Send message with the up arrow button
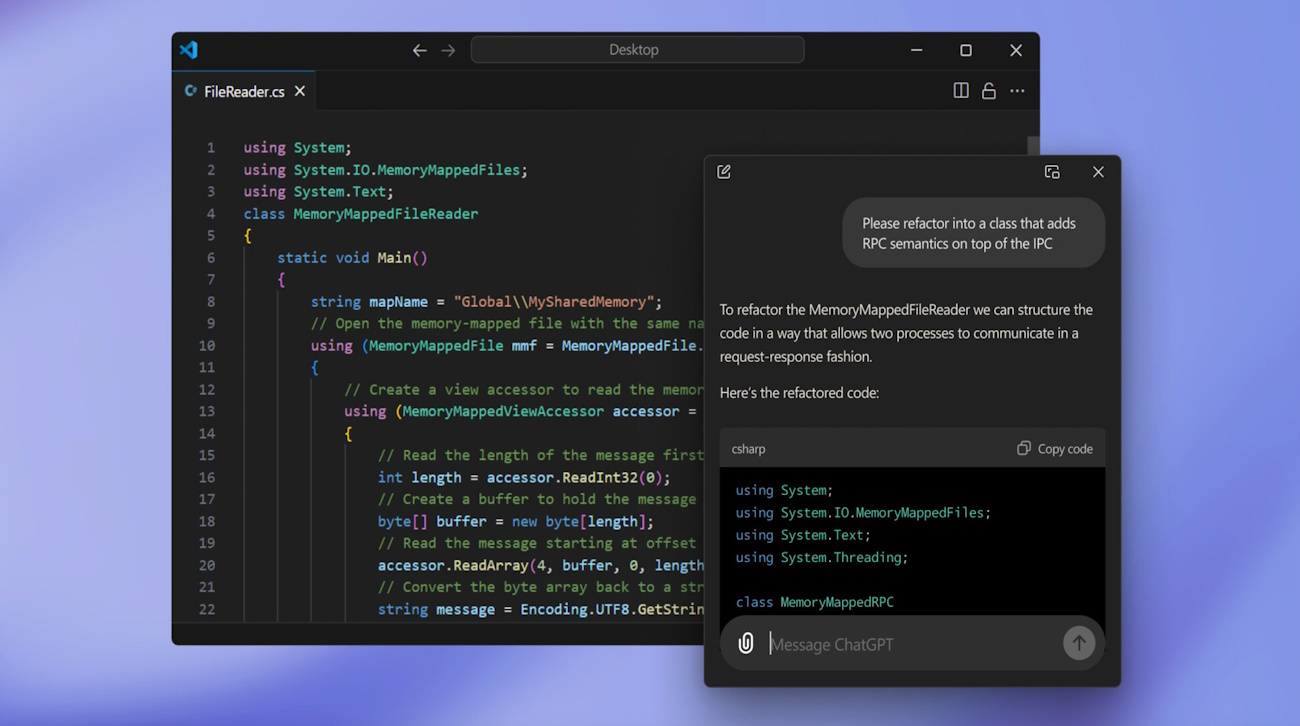The image size is (1300, 726). 1079,643
